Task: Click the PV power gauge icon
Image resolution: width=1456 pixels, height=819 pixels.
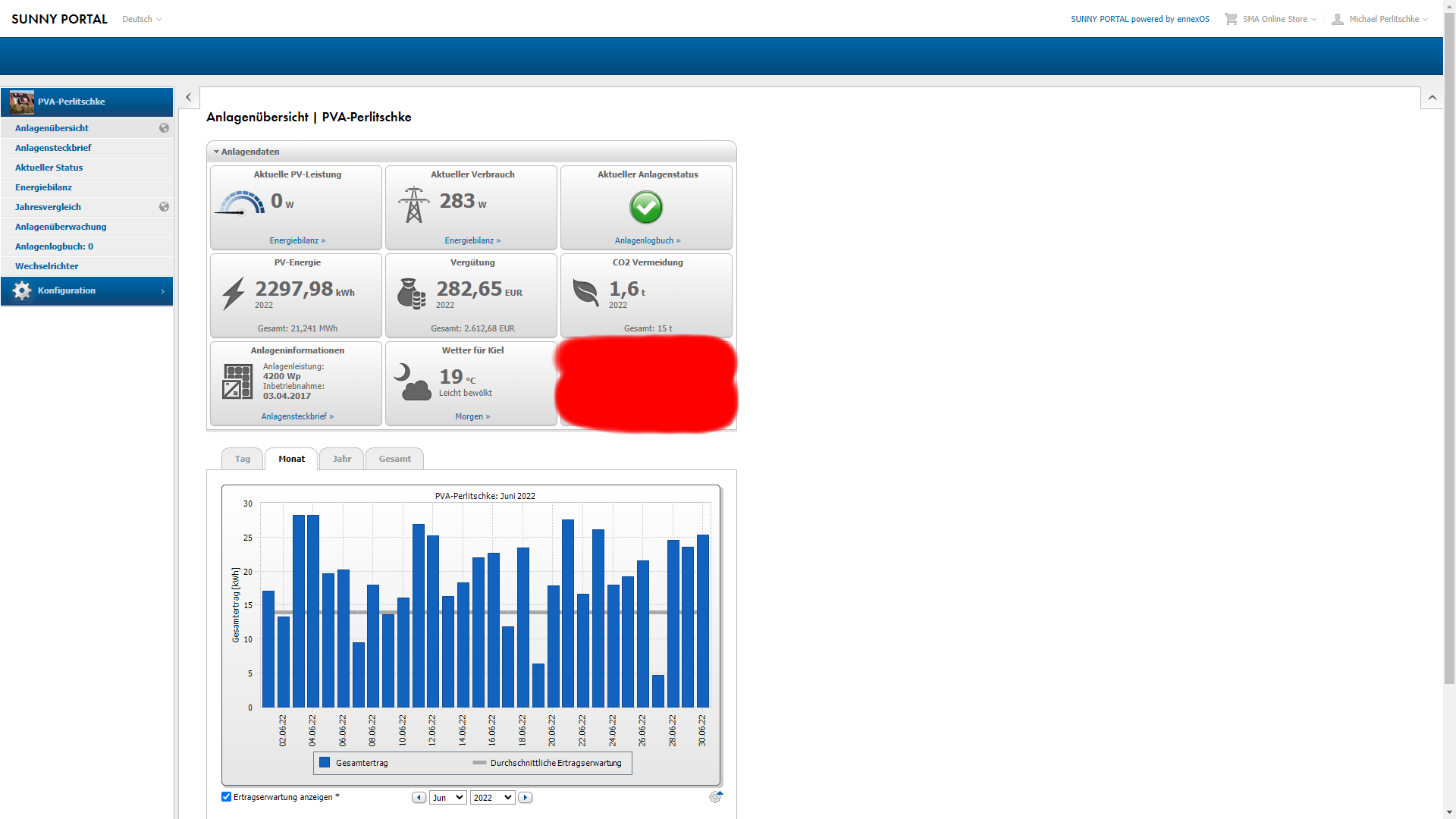Action: tap(241, 203)
